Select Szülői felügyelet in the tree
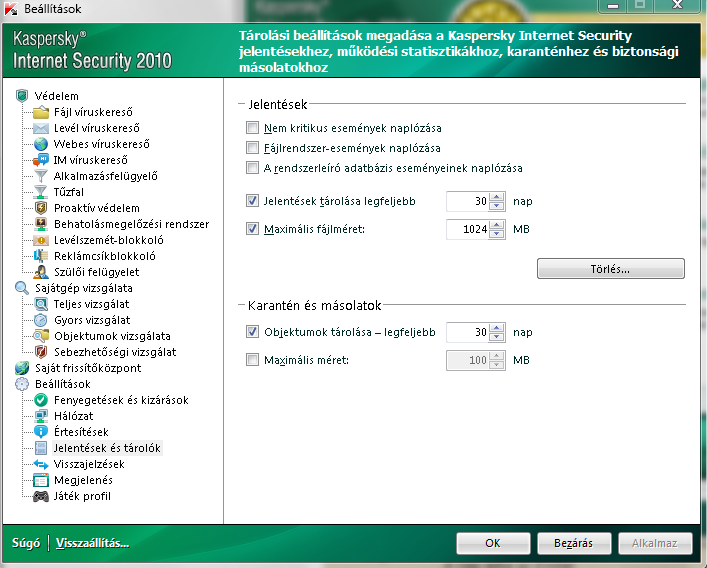 [x=96, y=272]
